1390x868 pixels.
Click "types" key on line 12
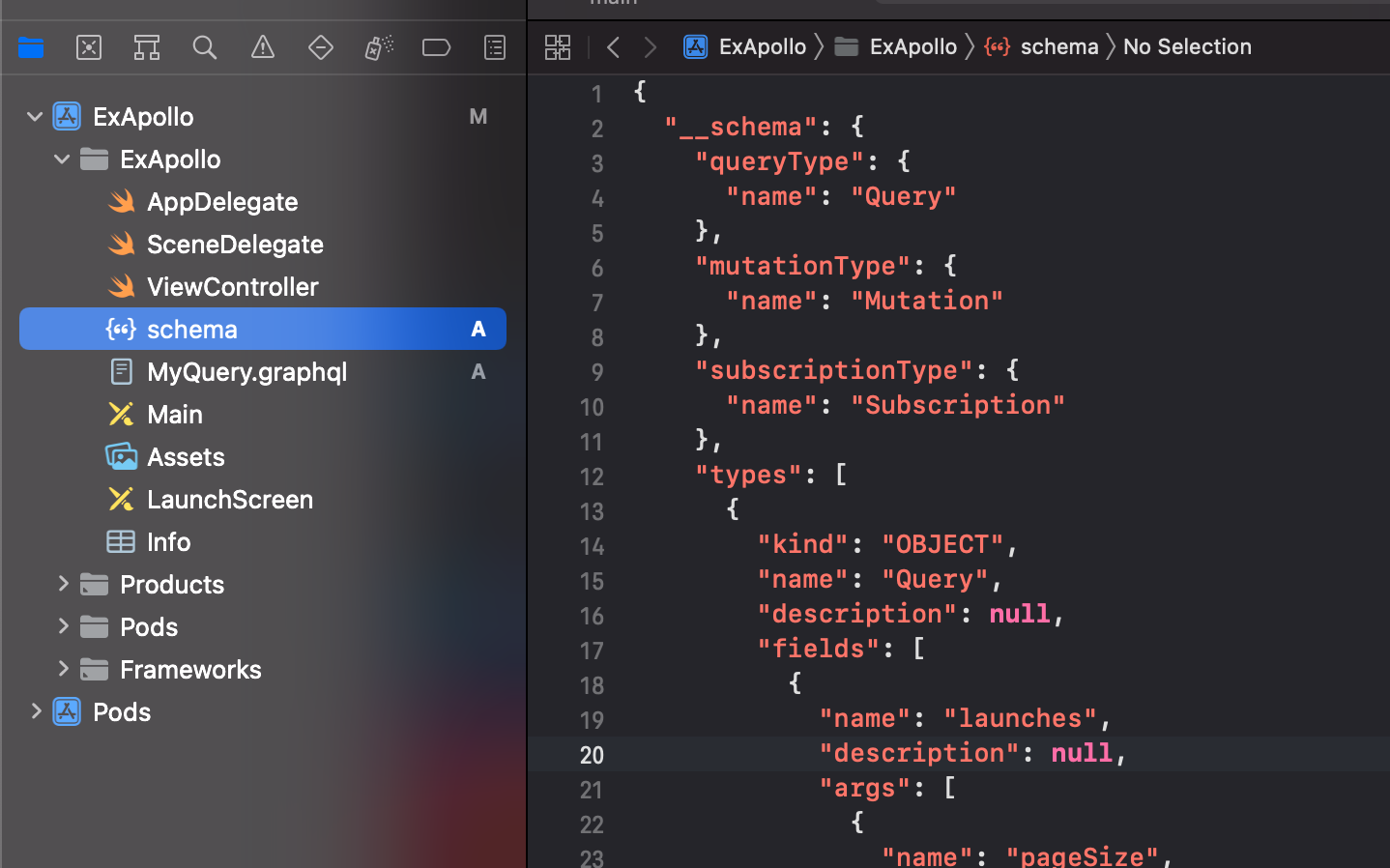click(748, 475)
